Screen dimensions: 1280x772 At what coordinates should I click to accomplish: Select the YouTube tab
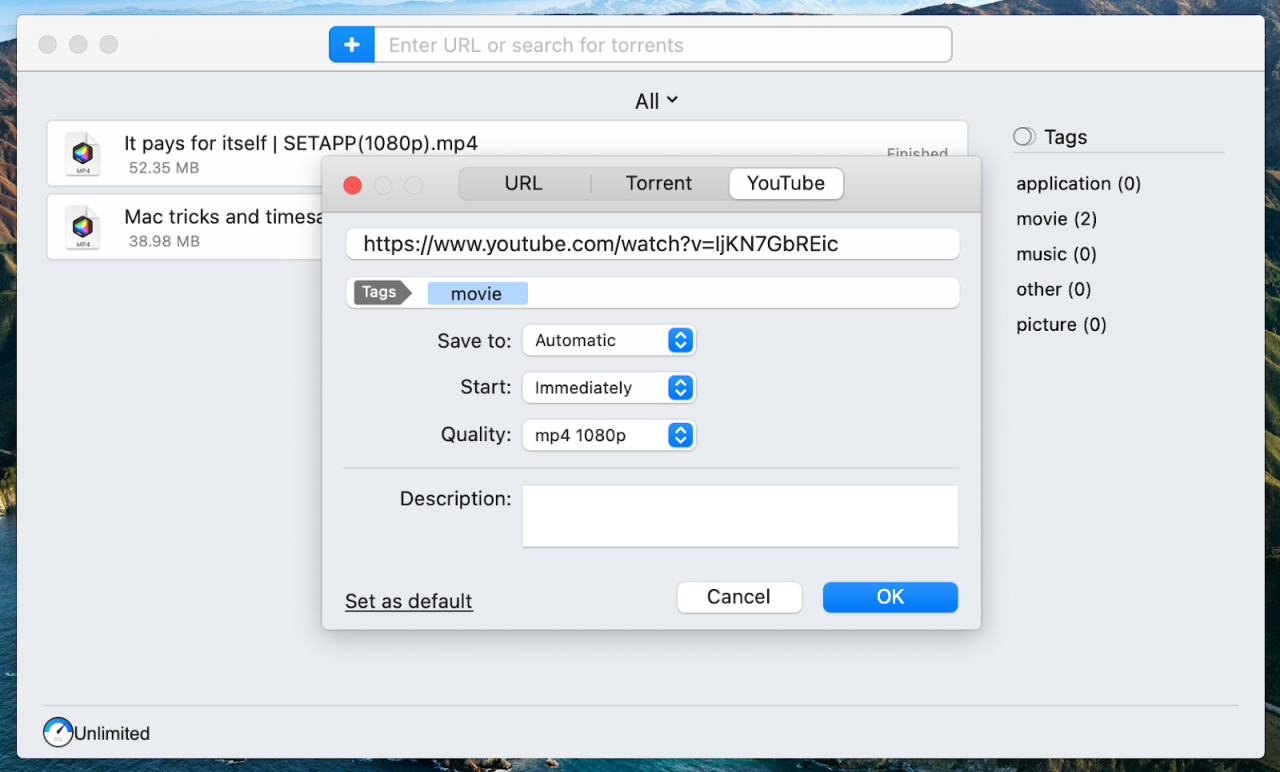(786, 183)
